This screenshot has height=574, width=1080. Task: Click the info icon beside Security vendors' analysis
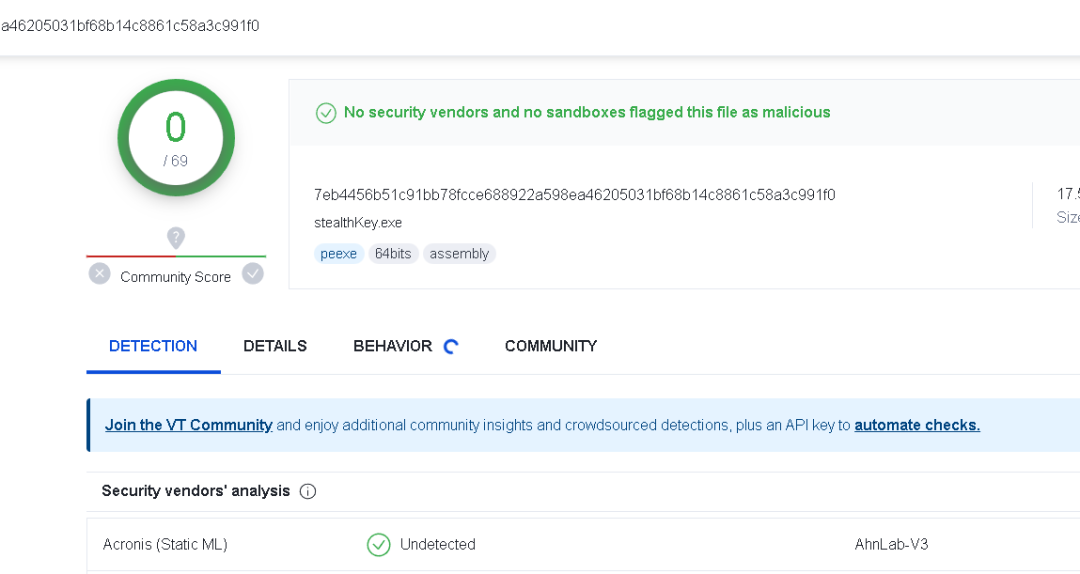click(x=308, y=491)
